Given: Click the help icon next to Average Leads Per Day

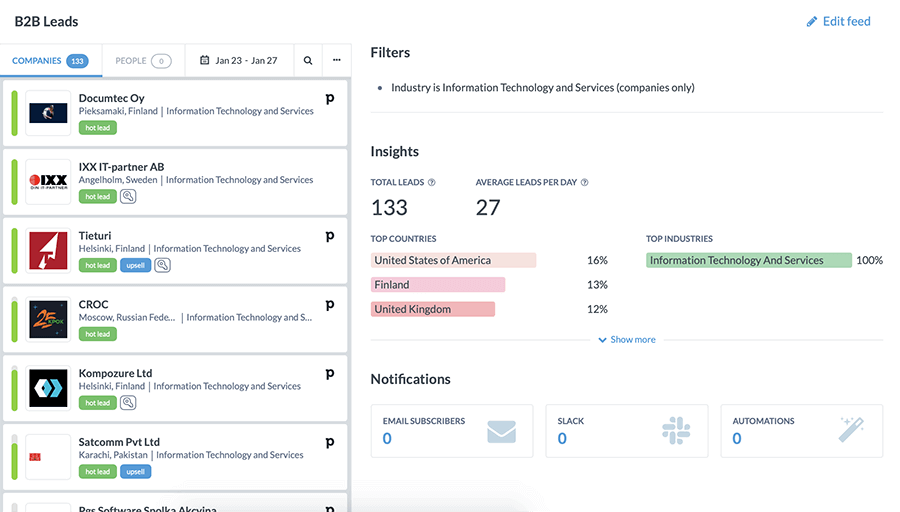Looking at the screenshot, I should (x=584, y=183).
